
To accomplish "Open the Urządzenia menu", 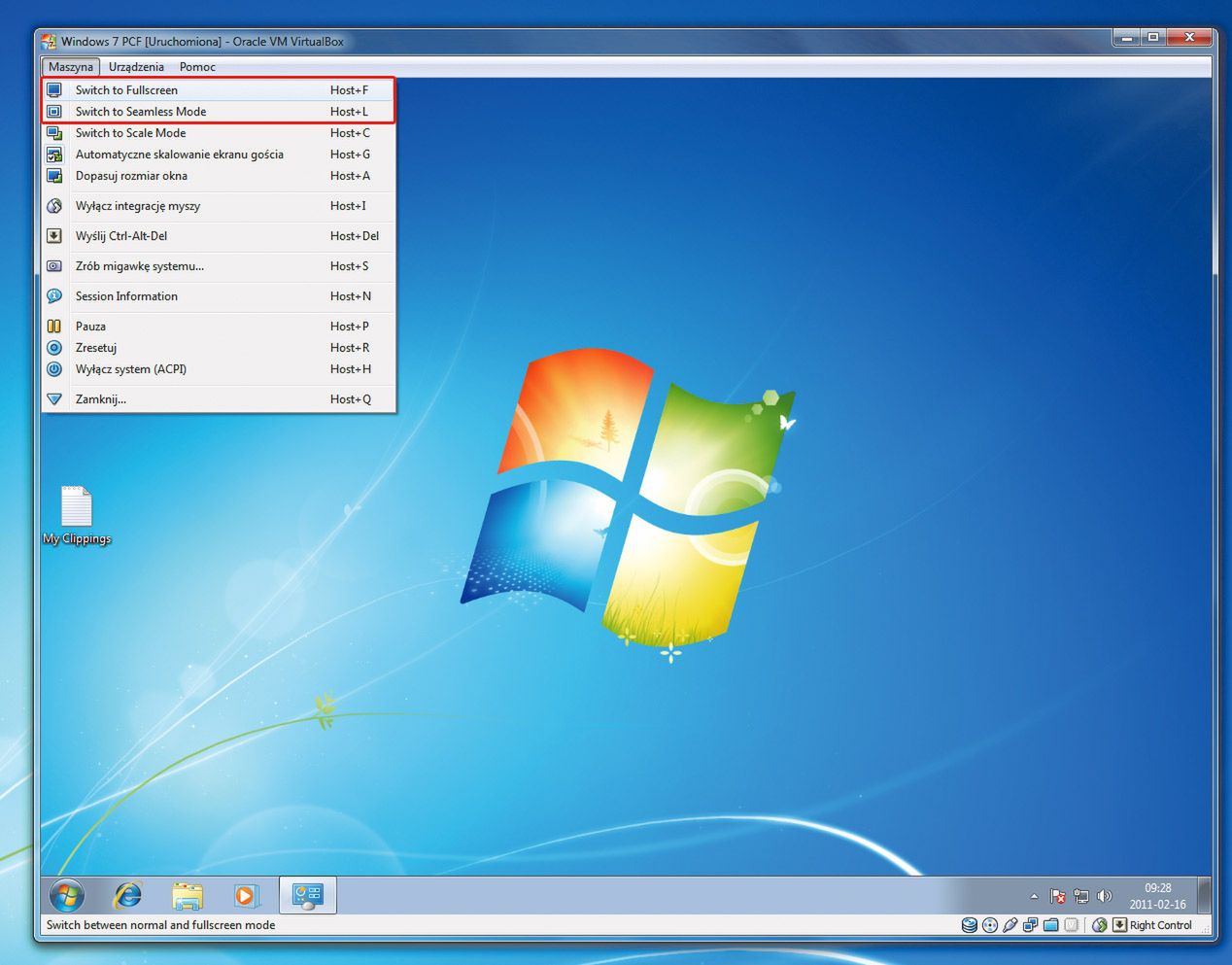I will pos(136,67).
